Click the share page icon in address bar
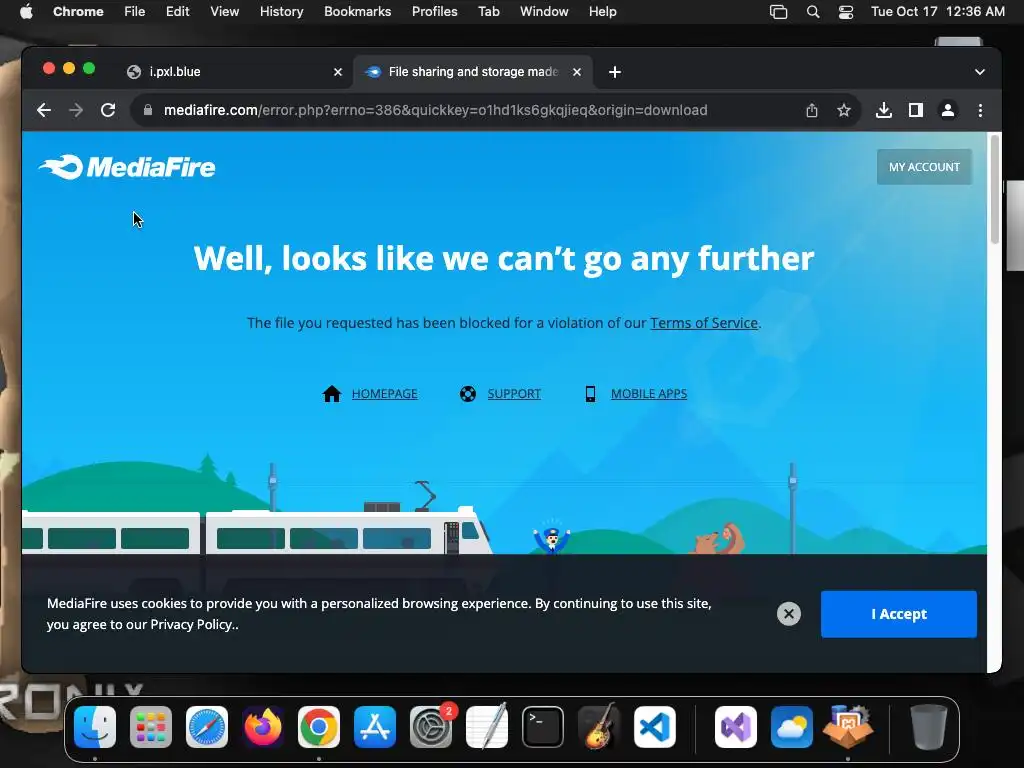 (812, 110)
